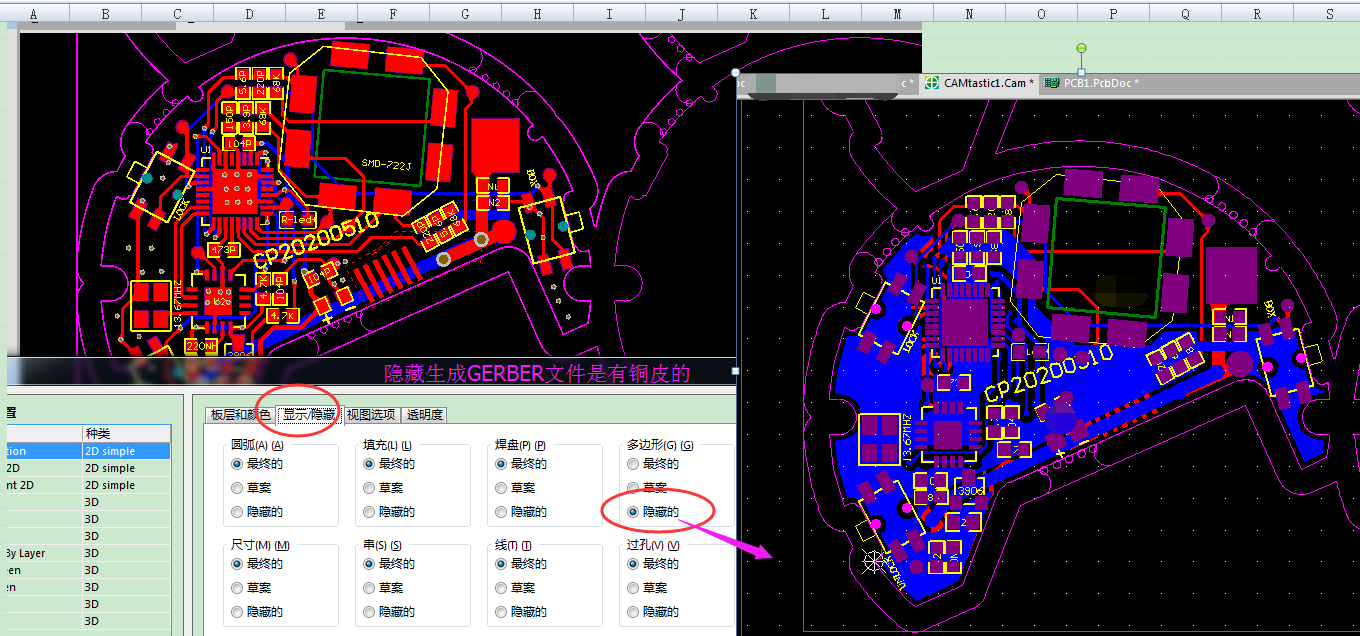The height and width of the screenshot is (636, 1360).
Task: Switch to the 视图选项 tab
Action: tap(371, 415)
